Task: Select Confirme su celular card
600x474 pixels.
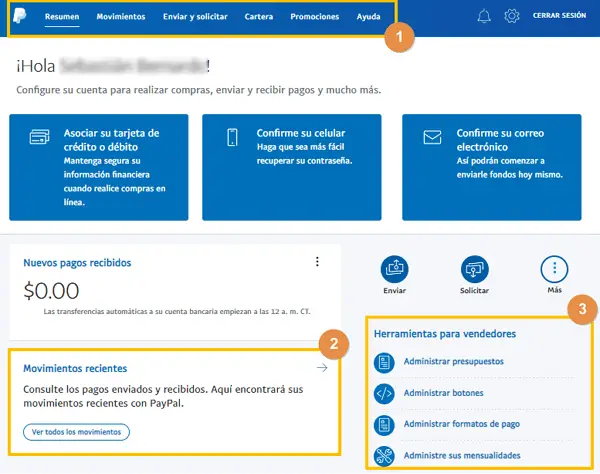Action: 292,167
